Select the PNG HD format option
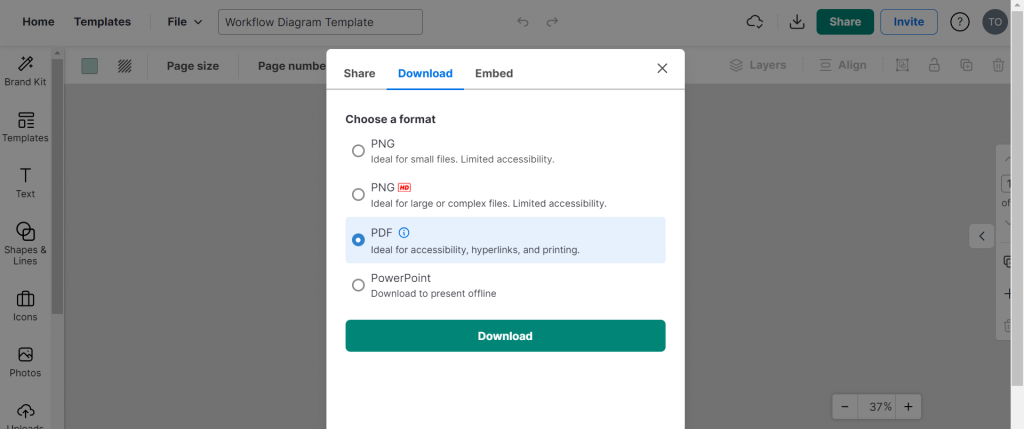The height and width of the screenshot is (429, 1024). (358, 195)
